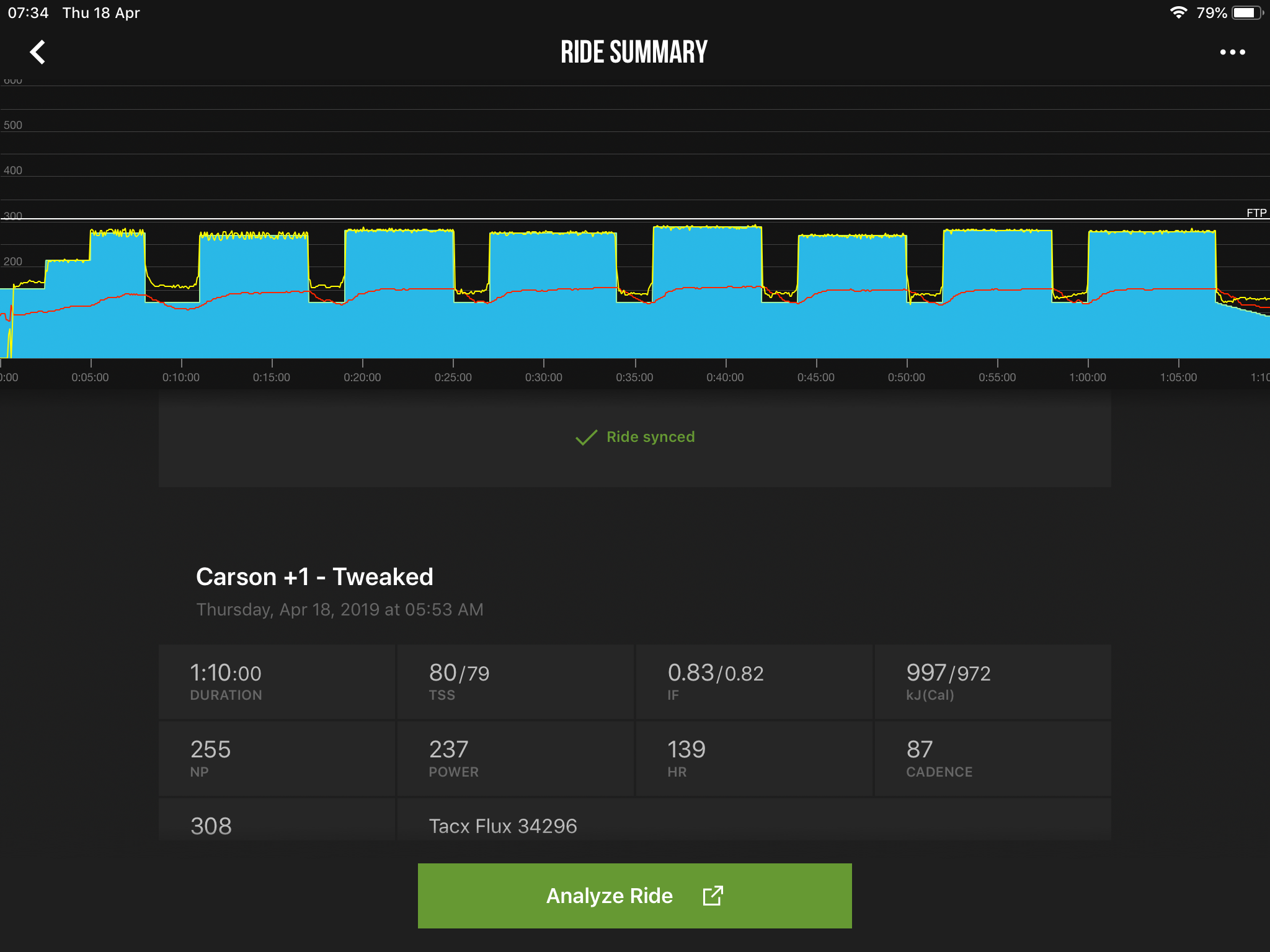Select the 1:00:00 marker on the timeline
The image size is (1270, 952).
tap(1088, 377)
